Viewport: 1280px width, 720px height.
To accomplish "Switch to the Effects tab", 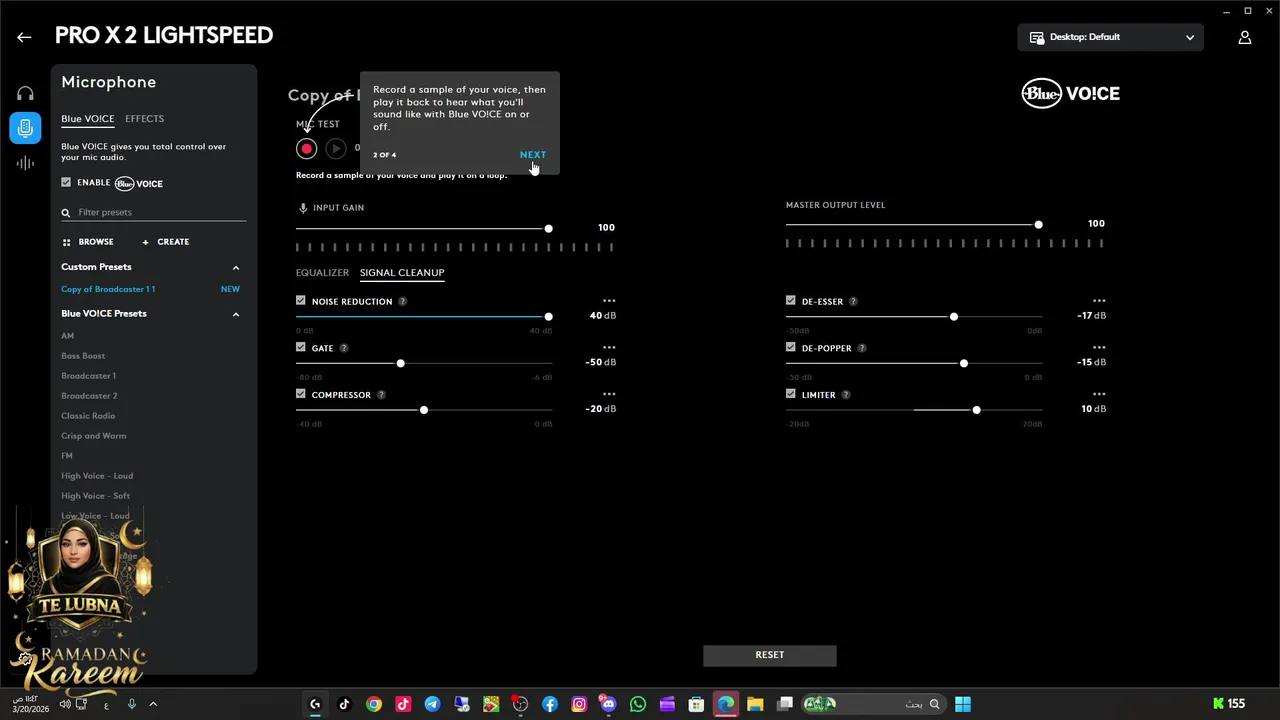I will pyautogui.click(x=144, y=119).
